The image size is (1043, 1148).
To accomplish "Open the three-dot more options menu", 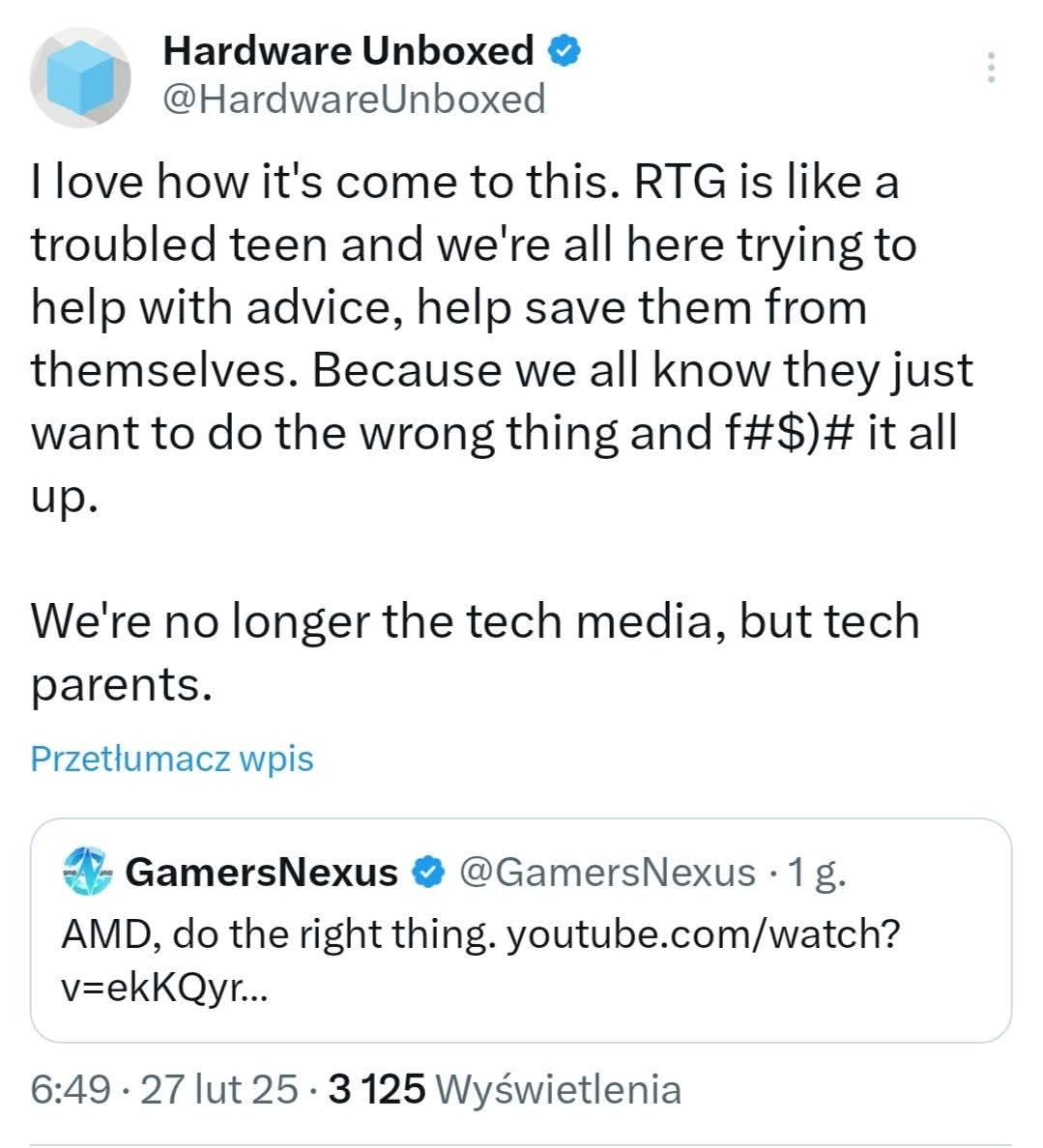I will 990,68.
